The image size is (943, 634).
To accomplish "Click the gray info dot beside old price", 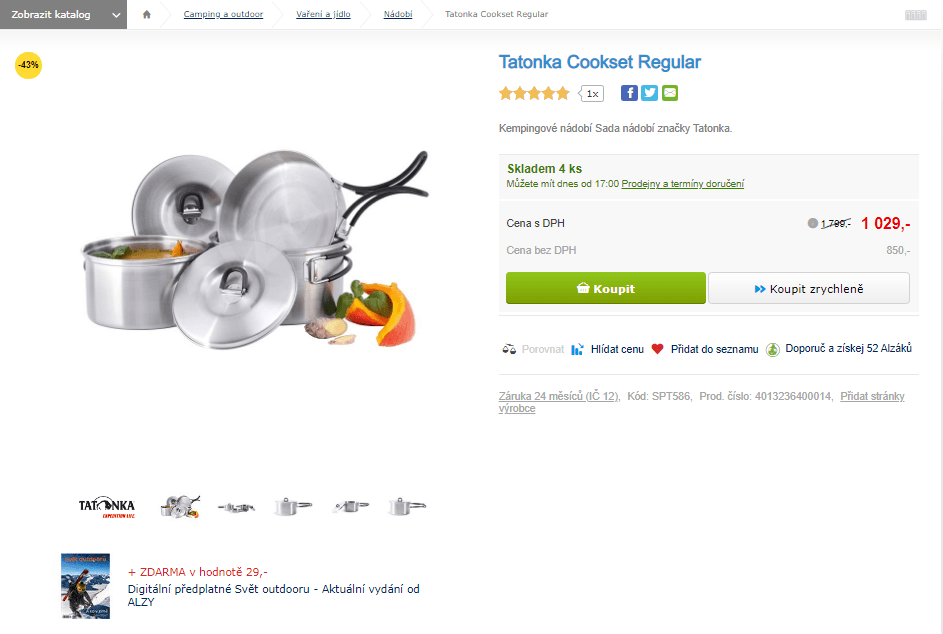I will pyautogui.click(x=812, y=223).
